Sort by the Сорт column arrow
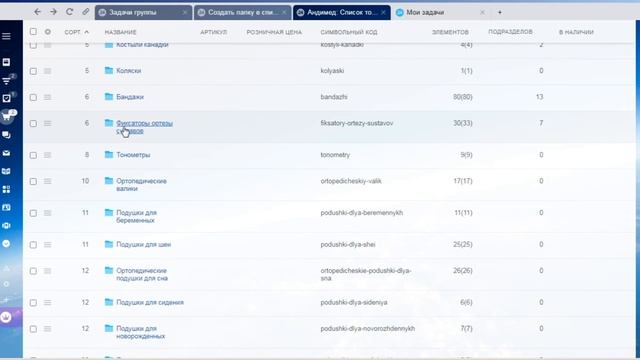The width and height of the screenshot is (640, 360). (x=86, y=32)
